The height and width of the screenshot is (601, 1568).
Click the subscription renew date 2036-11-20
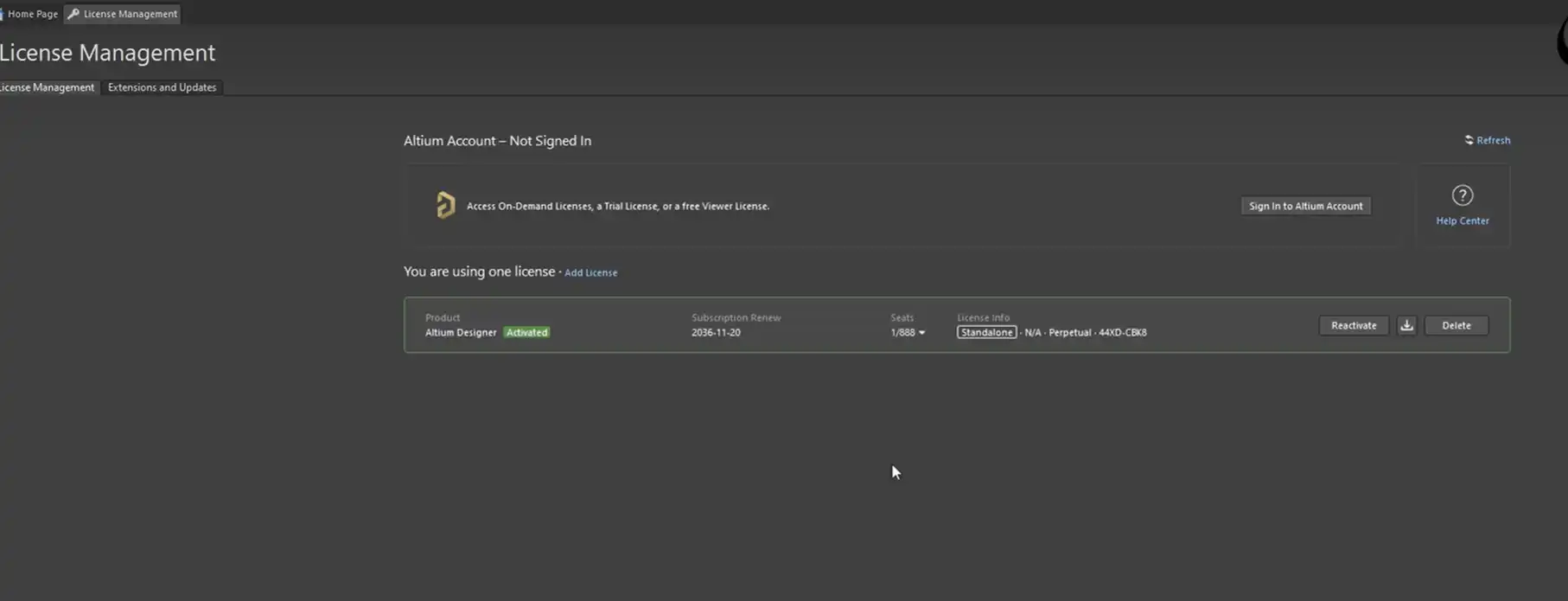pos(716,332)
